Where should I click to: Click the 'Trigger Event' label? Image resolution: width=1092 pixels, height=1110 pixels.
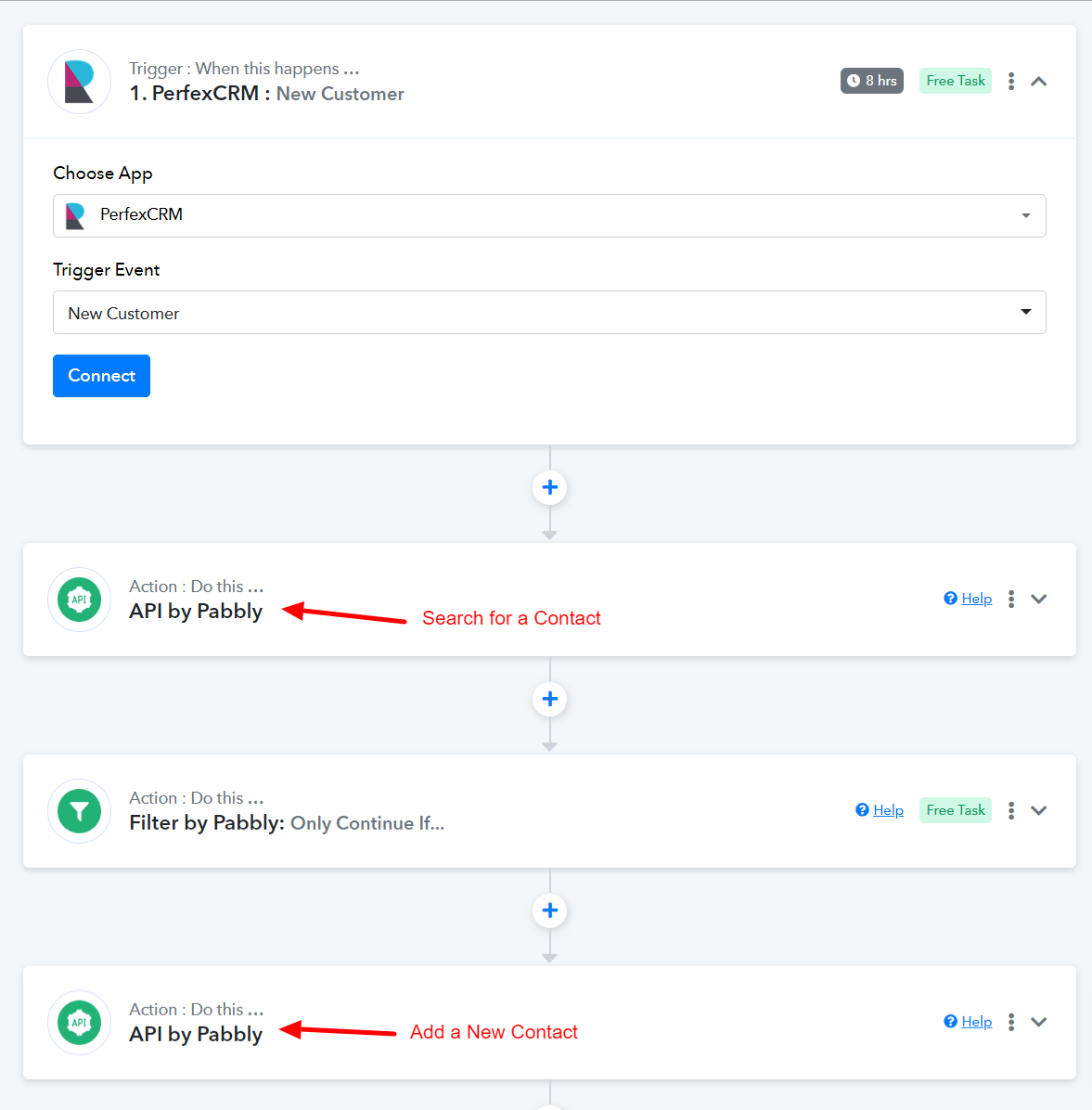[x=106, y=270]
